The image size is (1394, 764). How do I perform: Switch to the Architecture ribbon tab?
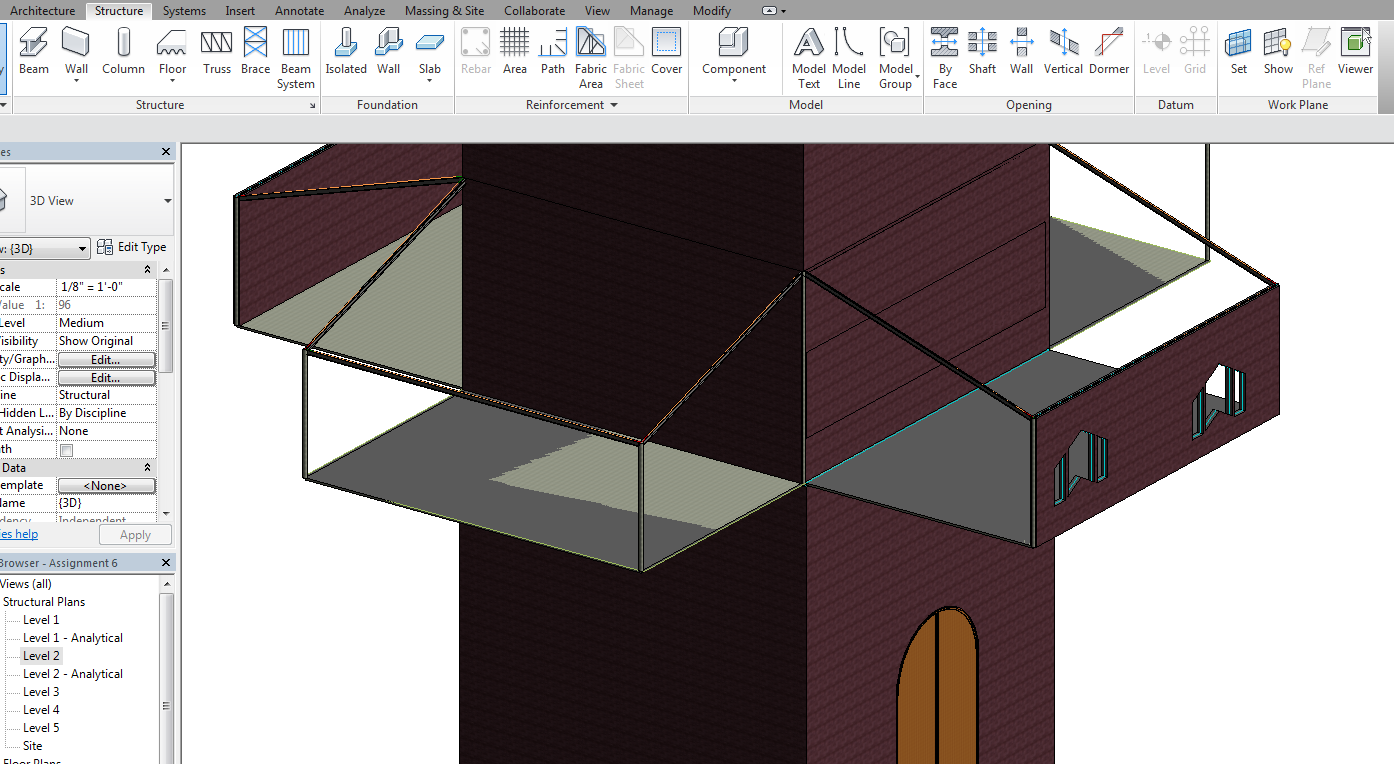(x=42, y=11)
